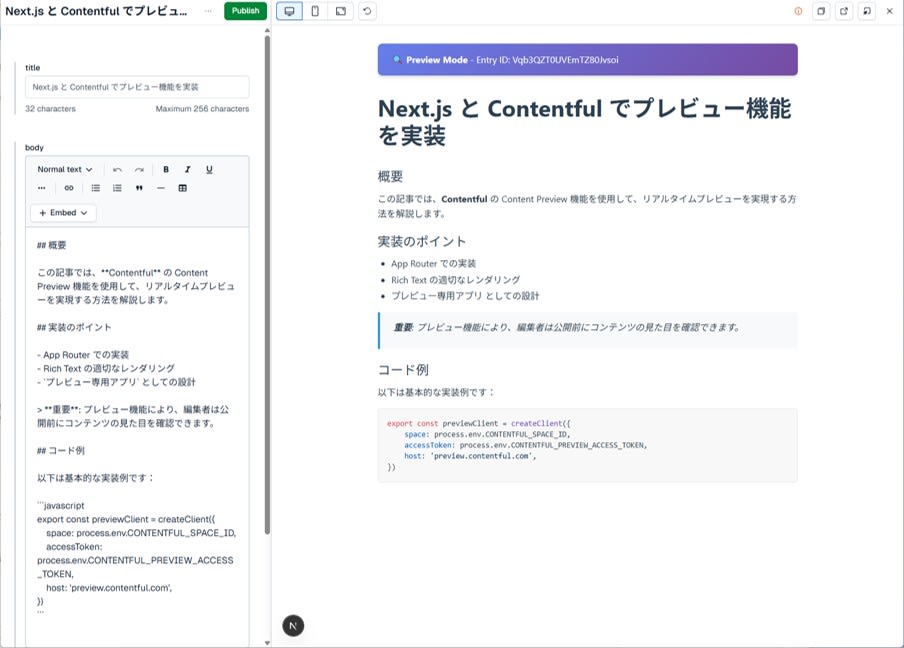Redo the last edit in body editor

(139, 169)
